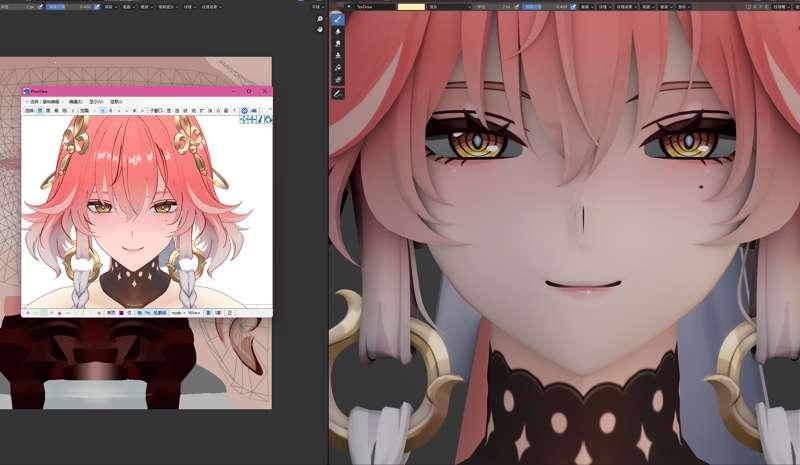Click the radius field in the 3D viewport header
Image resolution: width=800 pixels, height=465 pixels.
(x=494, y=7)
